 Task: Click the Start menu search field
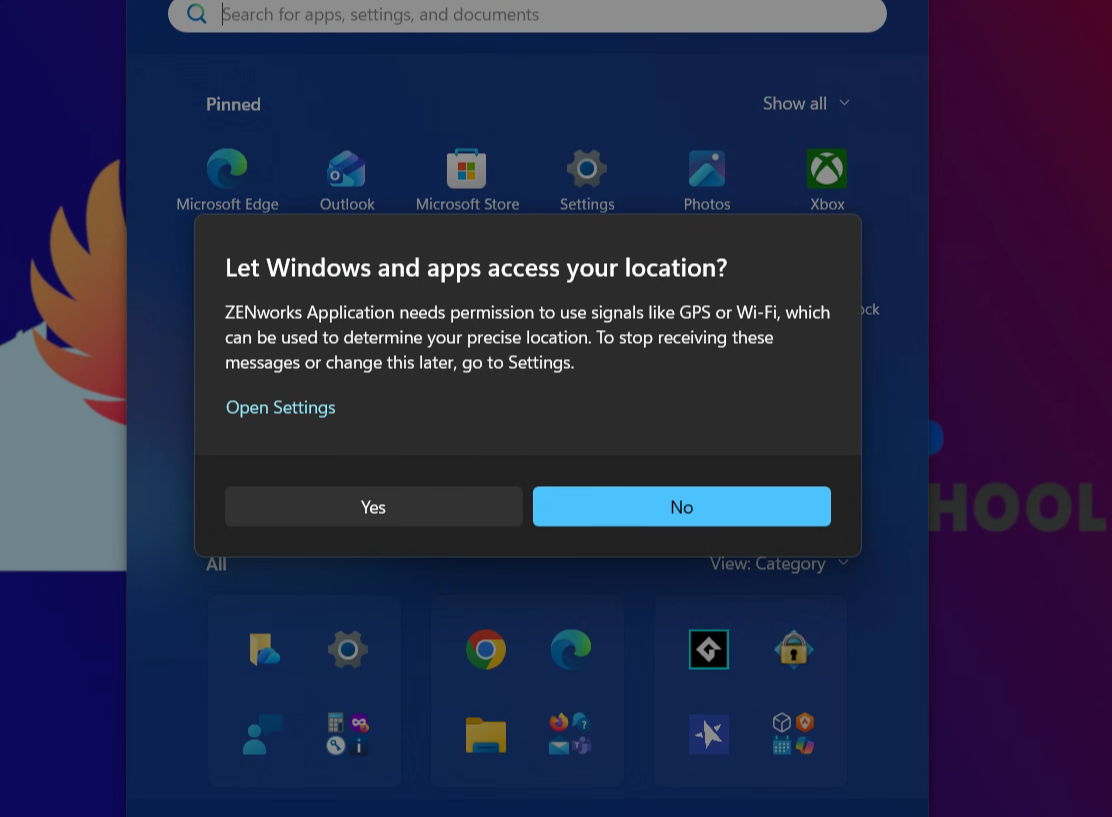pos(527,15)
